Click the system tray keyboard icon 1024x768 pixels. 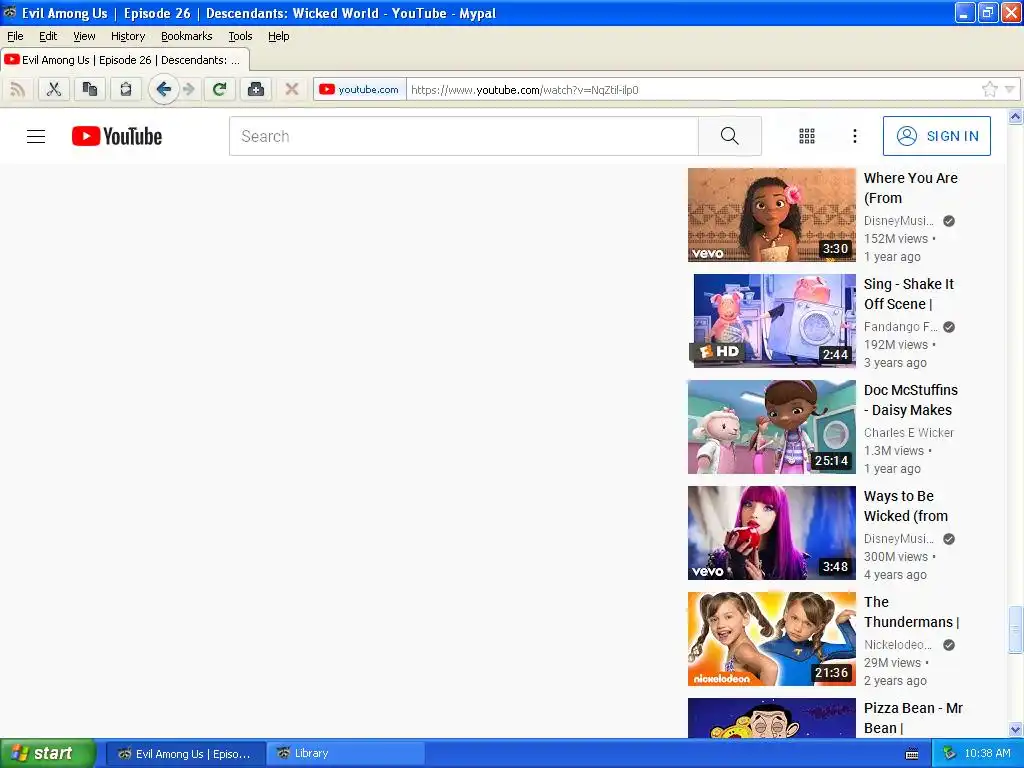pos(912,754)
